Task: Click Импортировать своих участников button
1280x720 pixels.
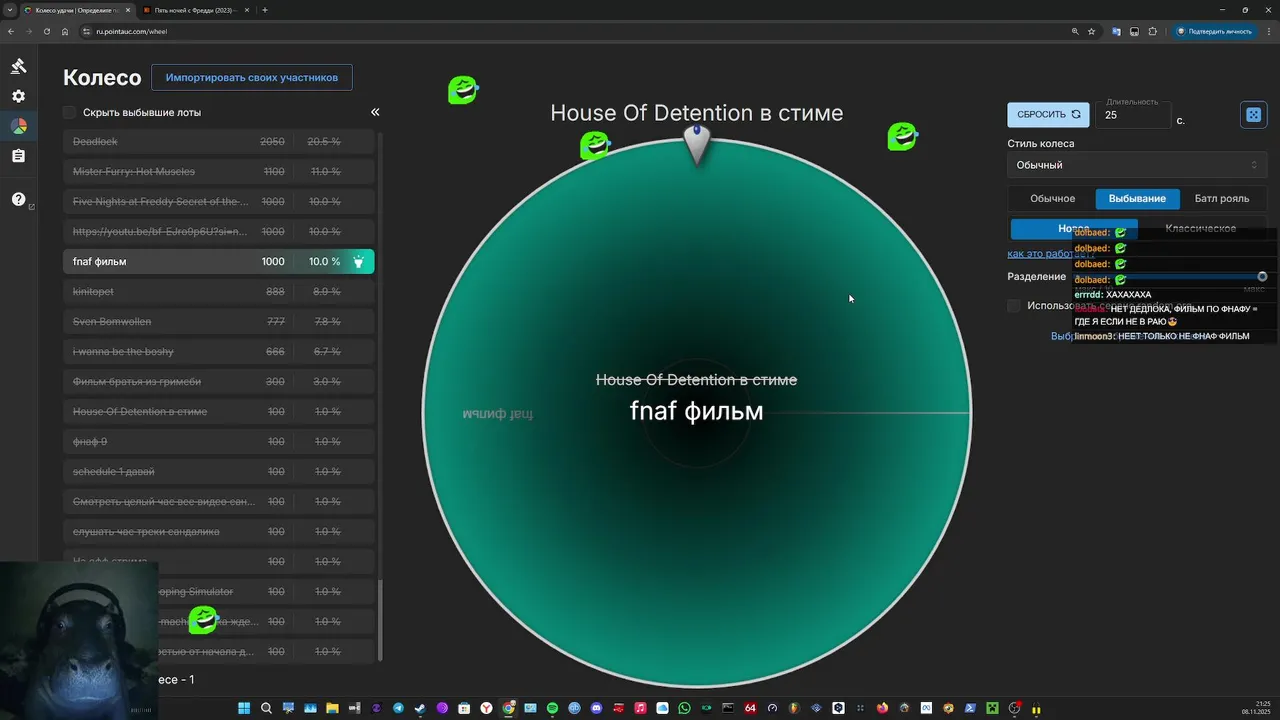Action: [x=252, y=77]
